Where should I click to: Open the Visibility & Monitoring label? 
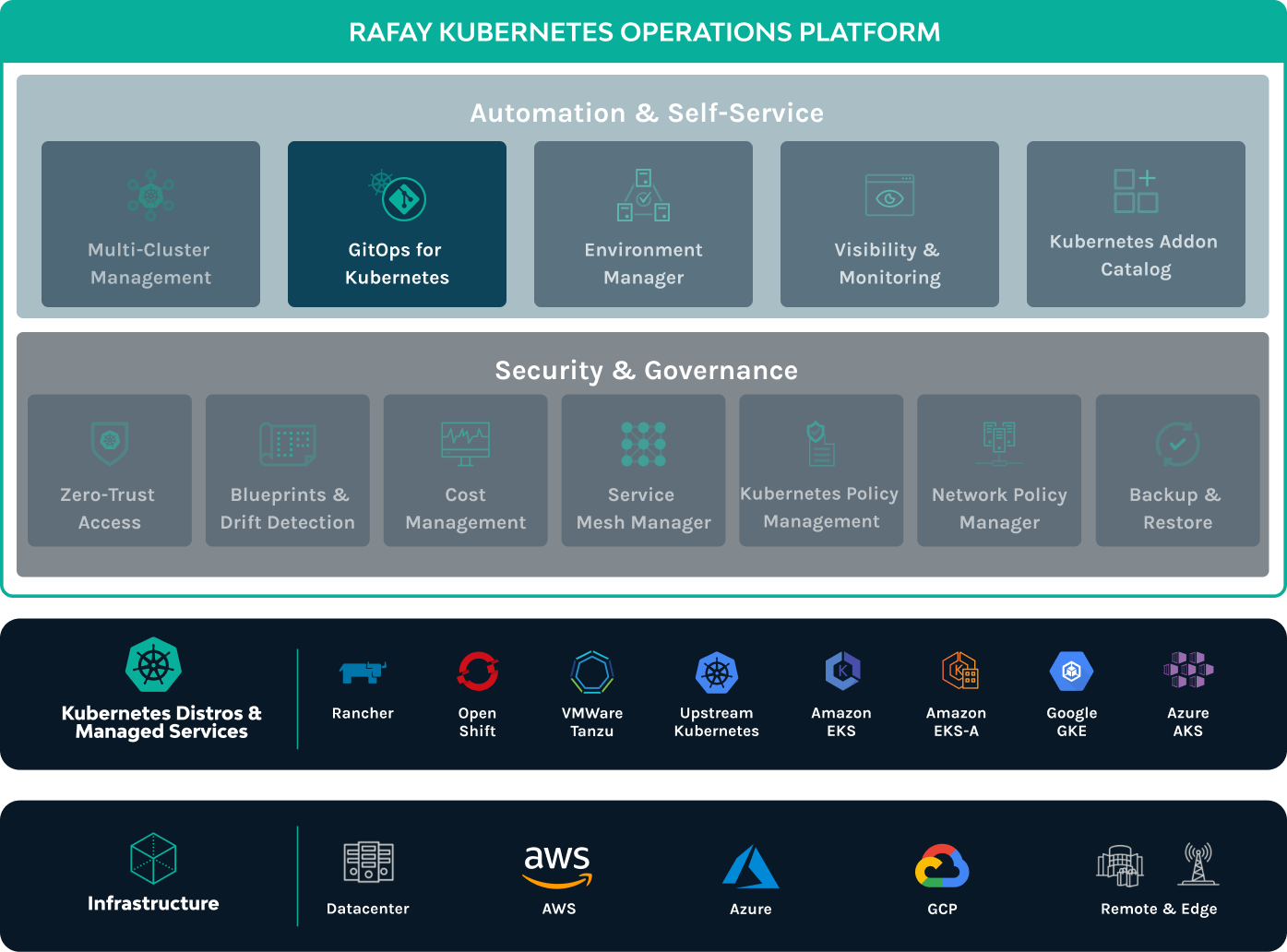point(889,264)
